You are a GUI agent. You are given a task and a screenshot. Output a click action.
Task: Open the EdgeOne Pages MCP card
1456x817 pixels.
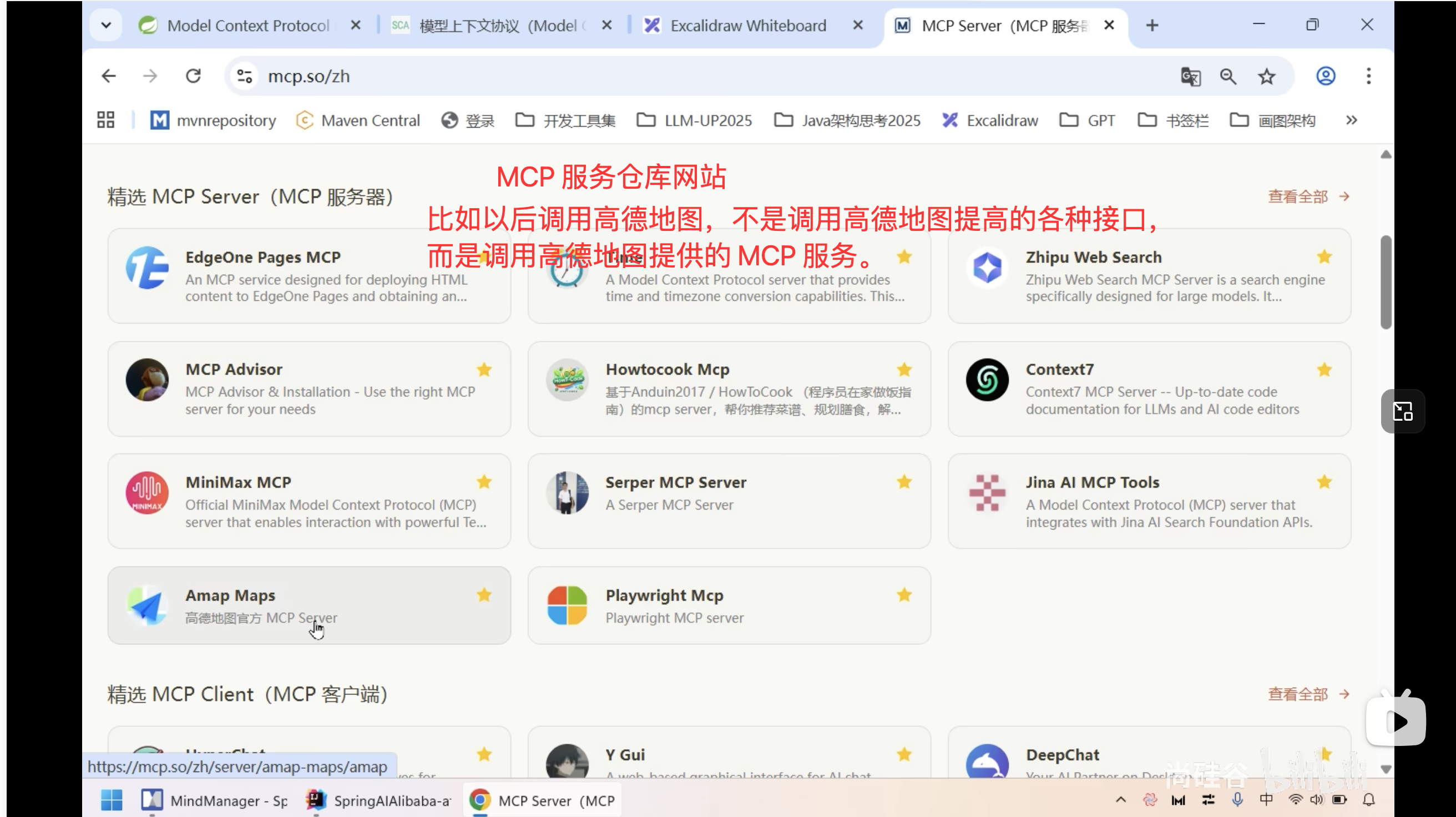(x=309, y=276)
